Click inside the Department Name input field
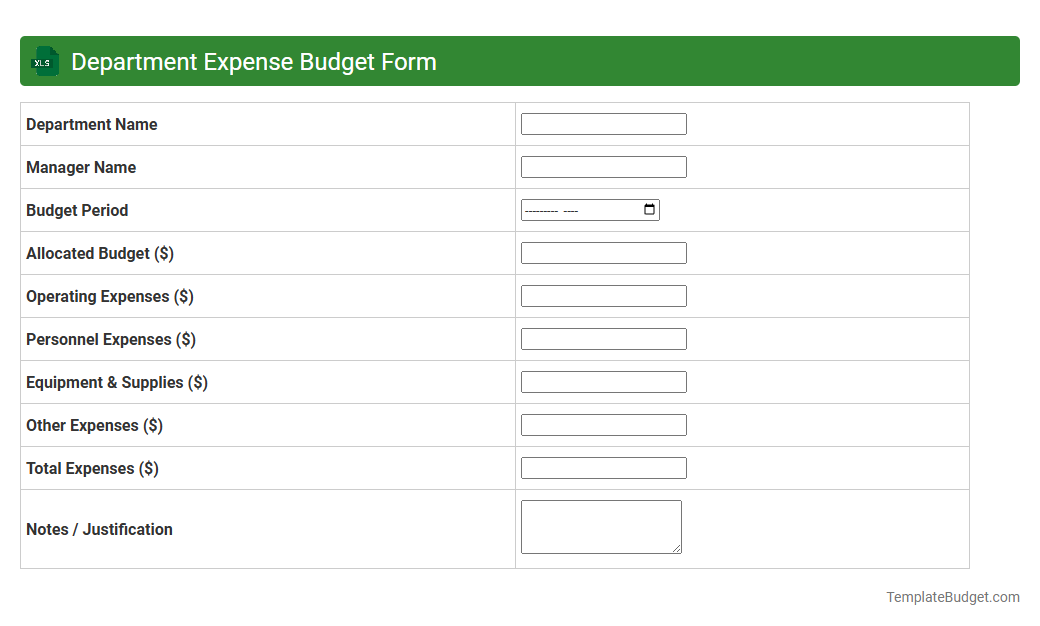Image resolution: width=1040 pixels, height=626 pixels. point(603,123)
